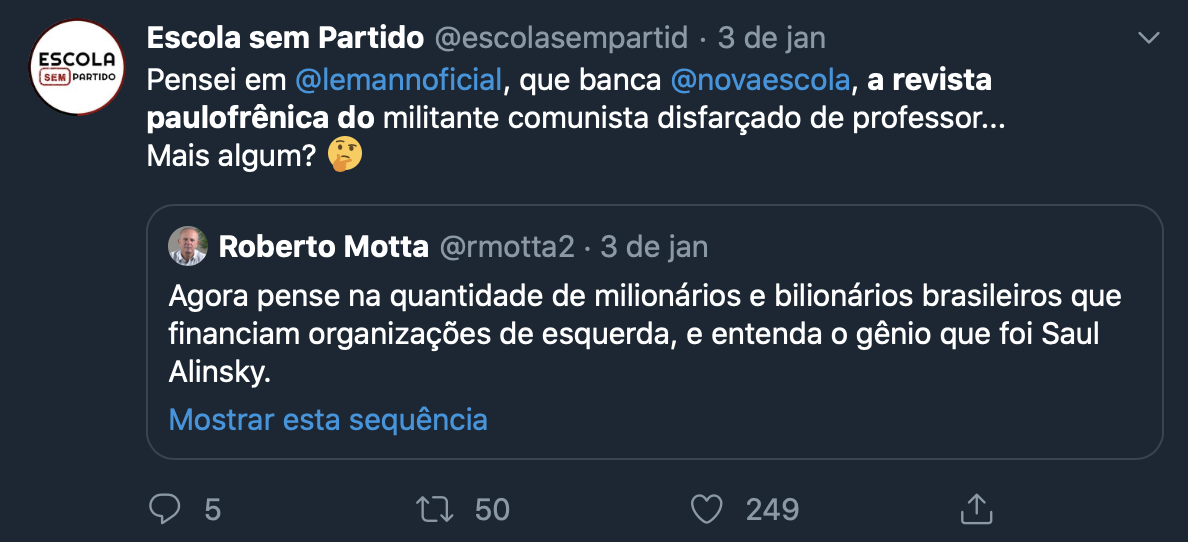Click the reply speech bubble icon
1188x542 pixels.
tap(164, 509)
